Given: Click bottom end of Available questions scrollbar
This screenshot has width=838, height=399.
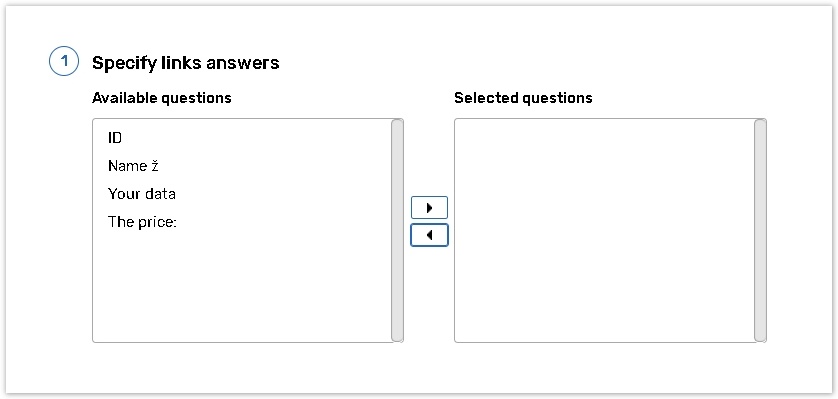Looking at the screenshot, I should pos(397,337).
